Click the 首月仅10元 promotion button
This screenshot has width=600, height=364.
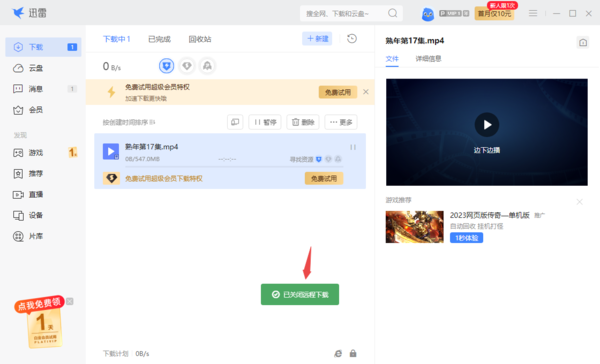click(494, 13)
